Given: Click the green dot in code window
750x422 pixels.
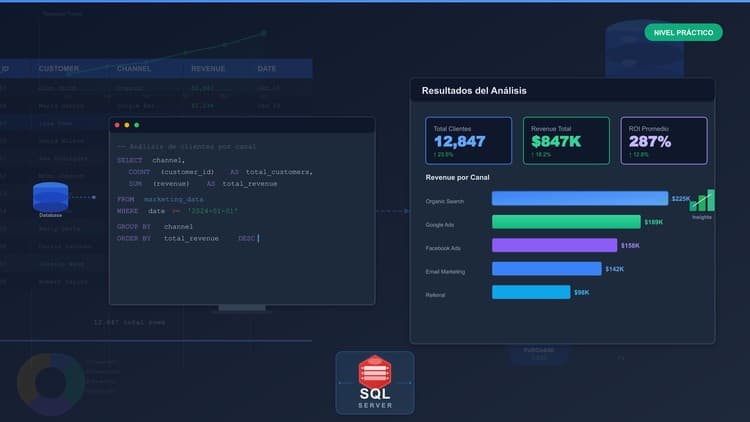Looking at the screenshot, I should pyautogui.click(x=137, y=125).
